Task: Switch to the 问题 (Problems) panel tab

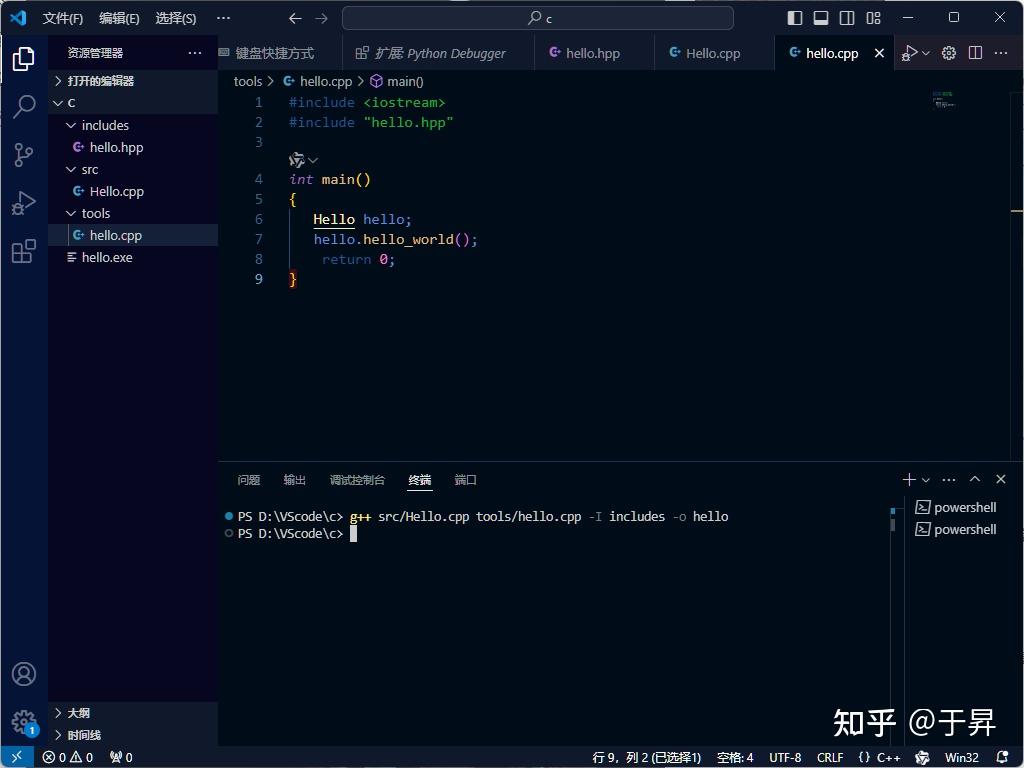Action: click(248, 480)
